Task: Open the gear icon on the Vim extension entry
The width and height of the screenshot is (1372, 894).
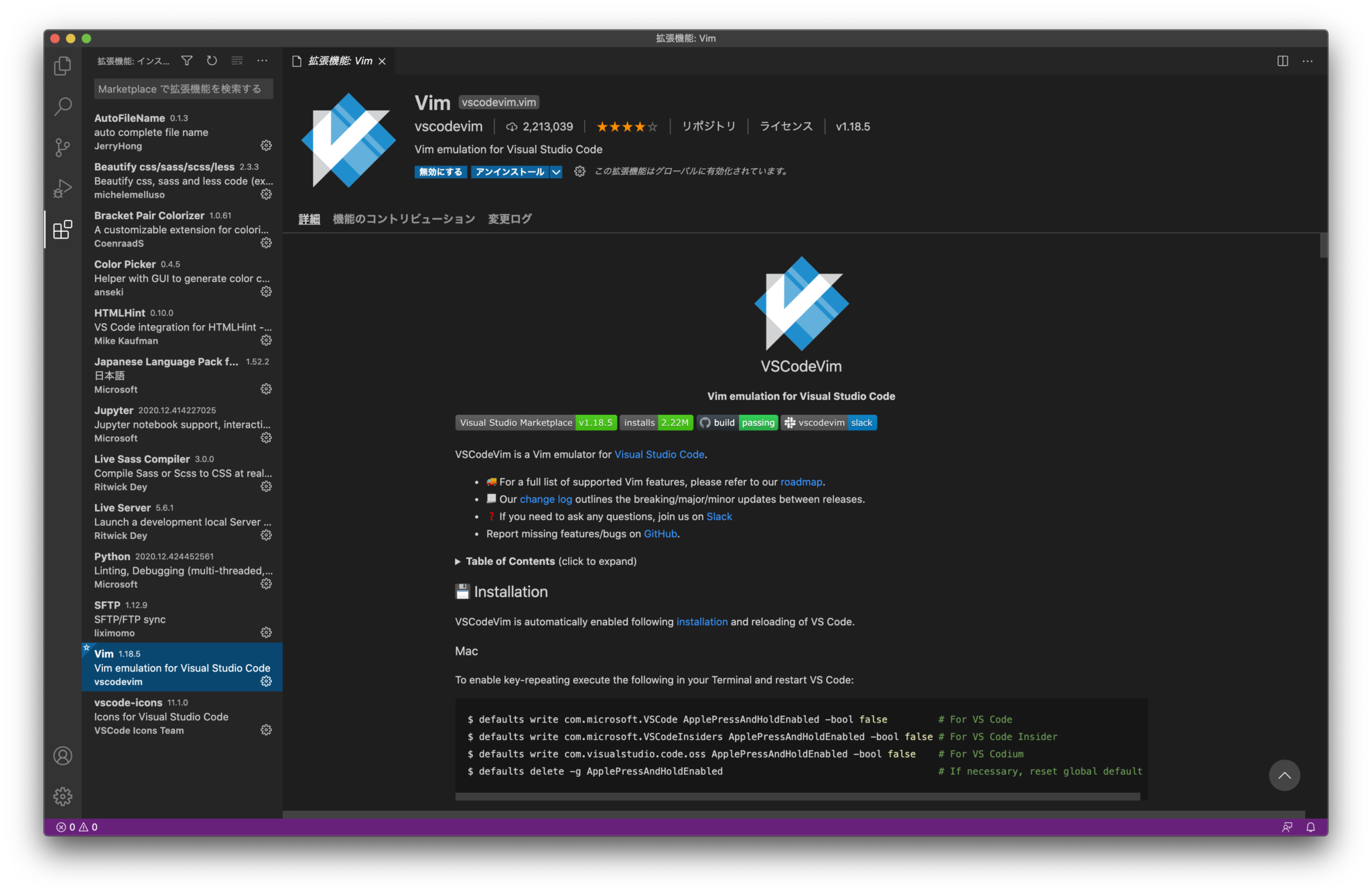Action: point(266,681)
